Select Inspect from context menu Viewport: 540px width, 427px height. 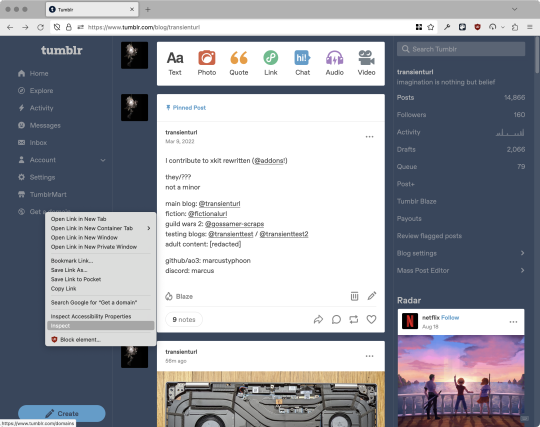point(100,325)
